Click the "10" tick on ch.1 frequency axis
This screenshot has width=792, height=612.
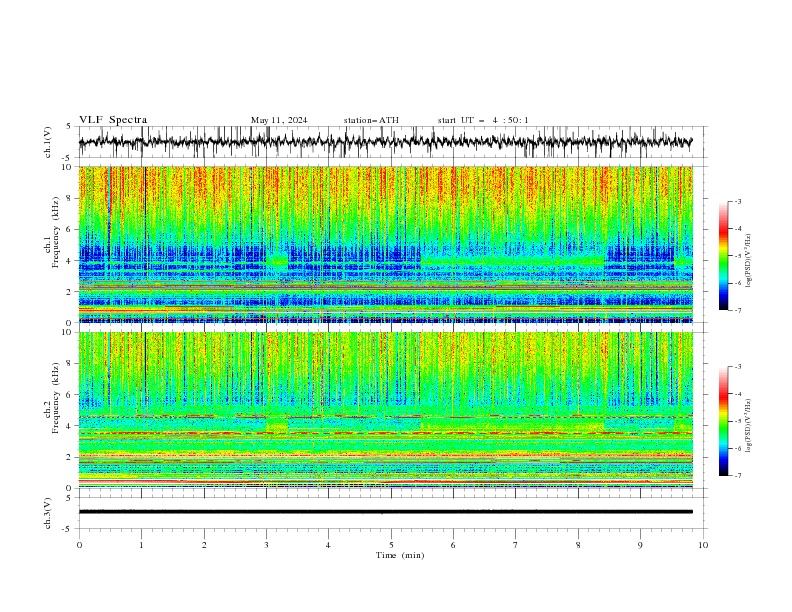pyautogui.click(x=68, y=167)
